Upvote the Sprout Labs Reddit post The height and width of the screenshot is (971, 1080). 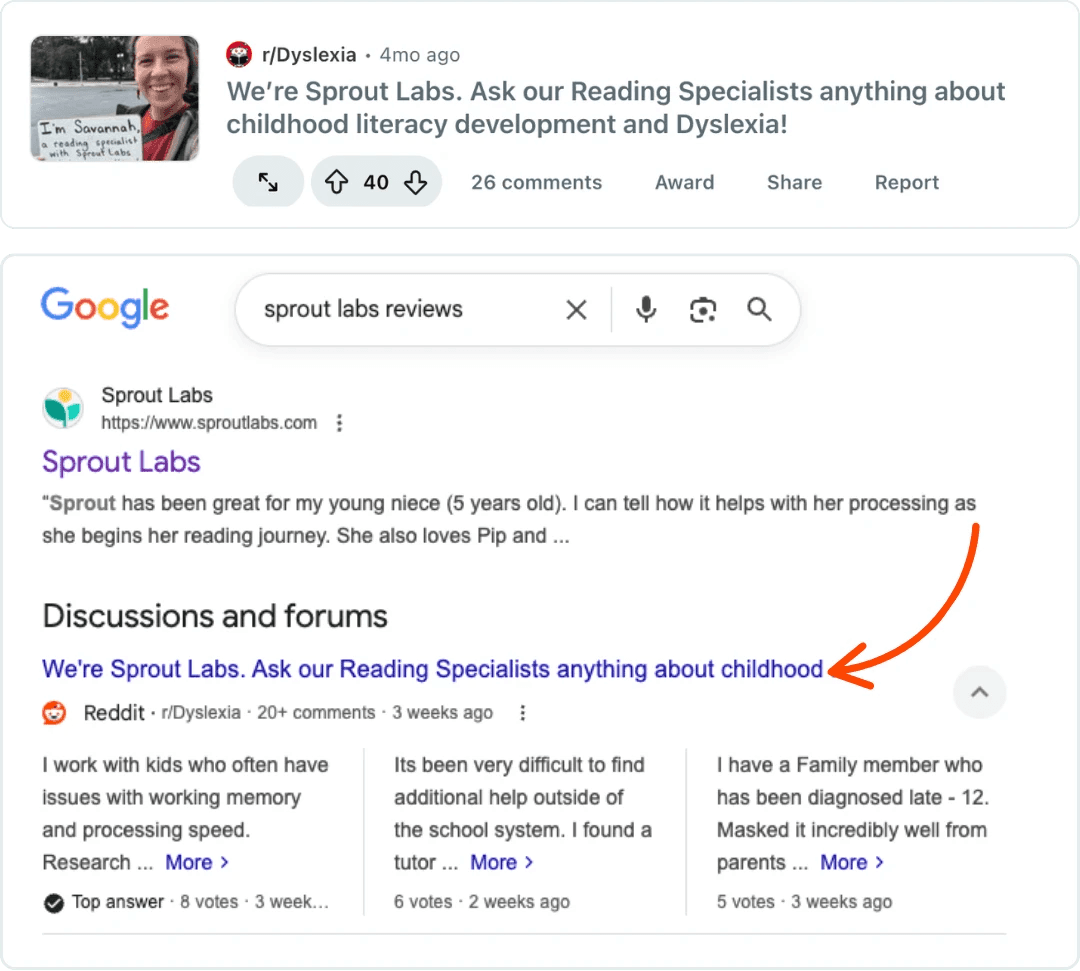(336, 182)
